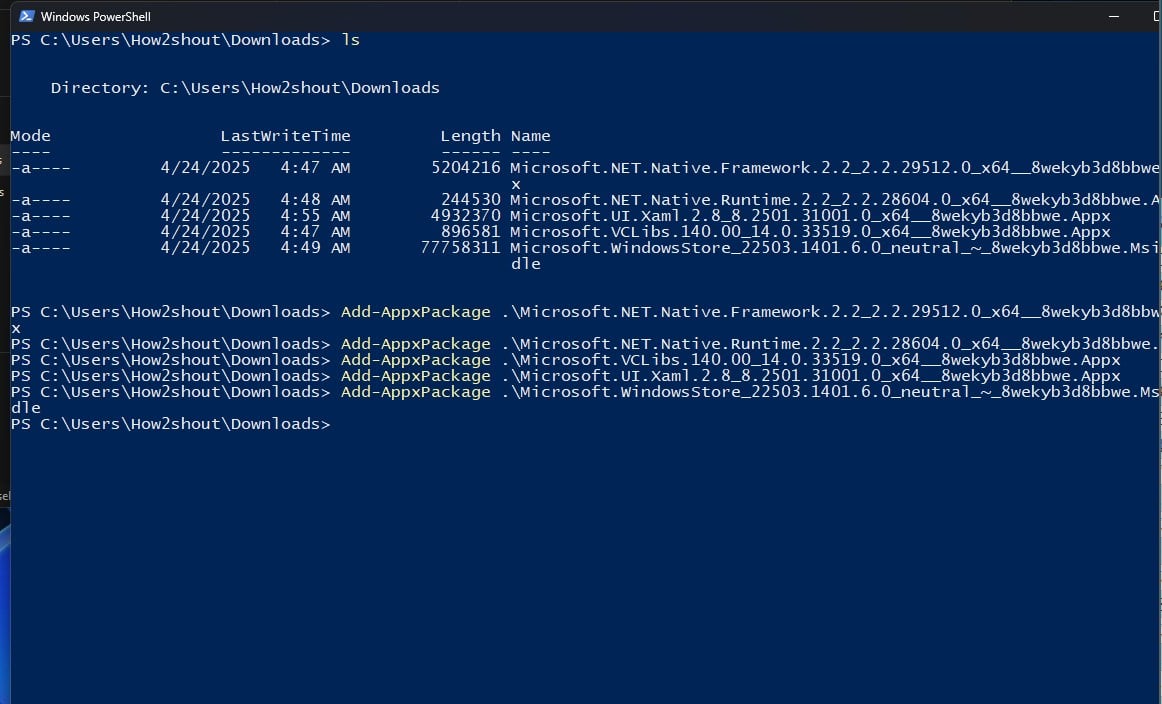
Task: Click the Length column header
Action: pyautogui.click(x=470, y=136)
